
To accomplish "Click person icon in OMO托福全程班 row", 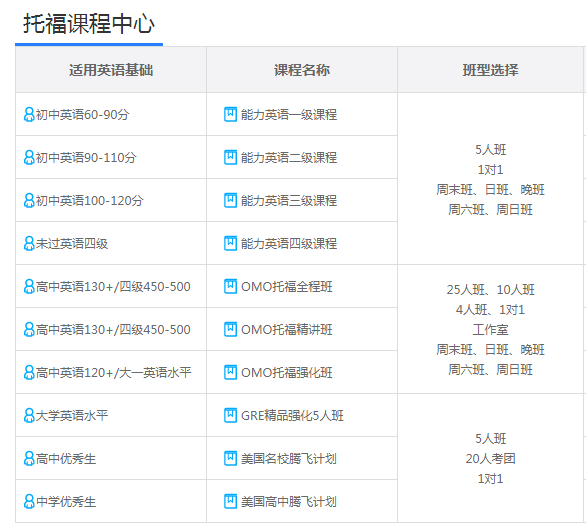I will coord(29,287).
